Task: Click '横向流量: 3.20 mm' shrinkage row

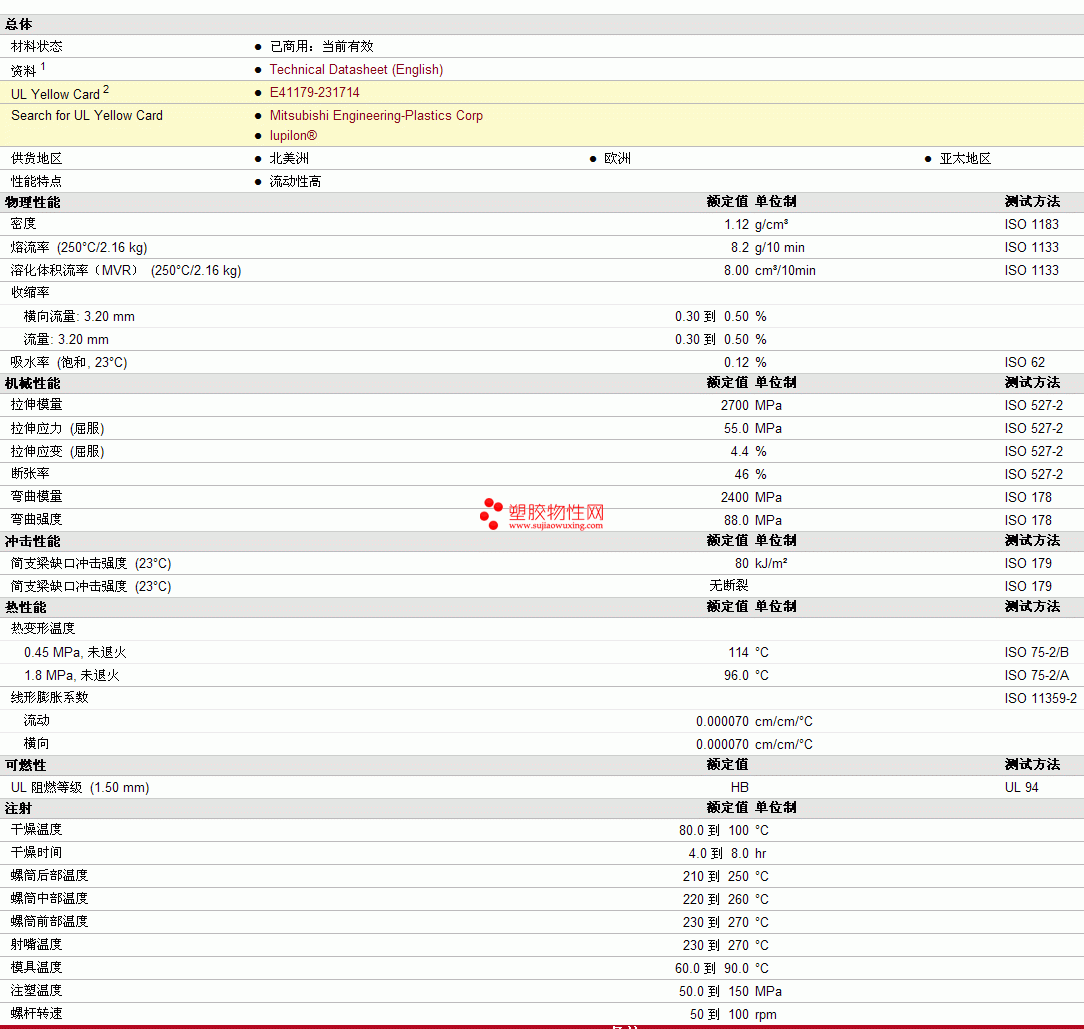Action: click(80, 317)
